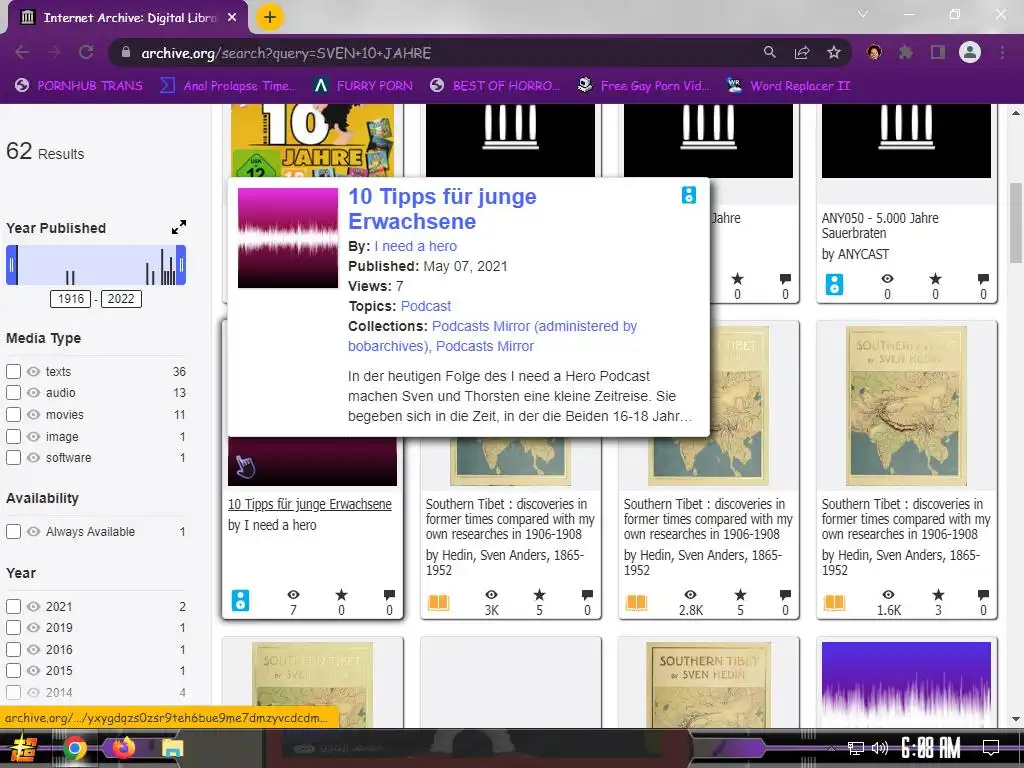Toggle eye icon next to audio
This screenshot has width=1024, height=768.
point(33,392)
